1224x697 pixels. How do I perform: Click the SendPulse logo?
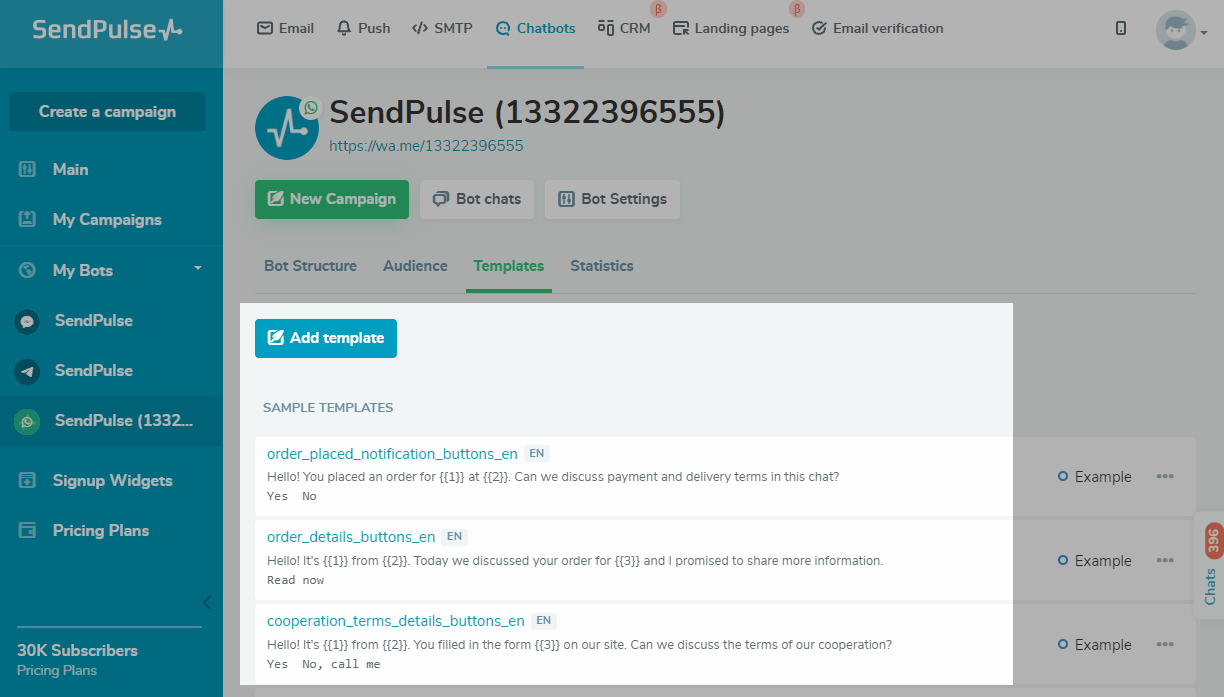107,29
